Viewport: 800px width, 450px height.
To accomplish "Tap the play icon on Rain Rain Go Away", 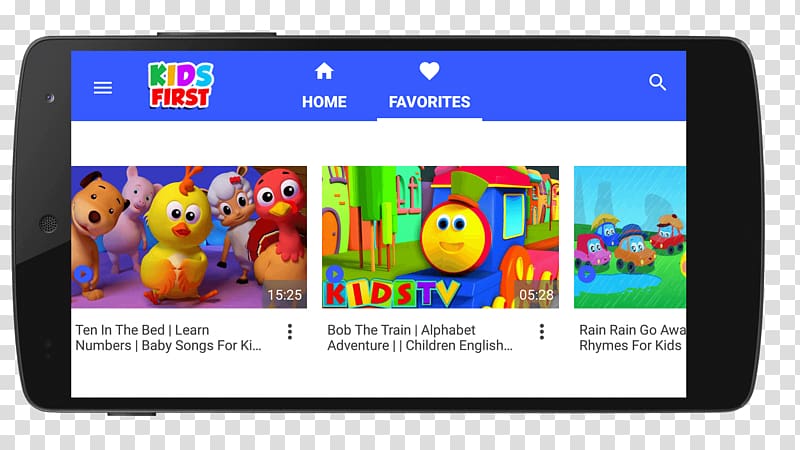I will tap(586, 274).
